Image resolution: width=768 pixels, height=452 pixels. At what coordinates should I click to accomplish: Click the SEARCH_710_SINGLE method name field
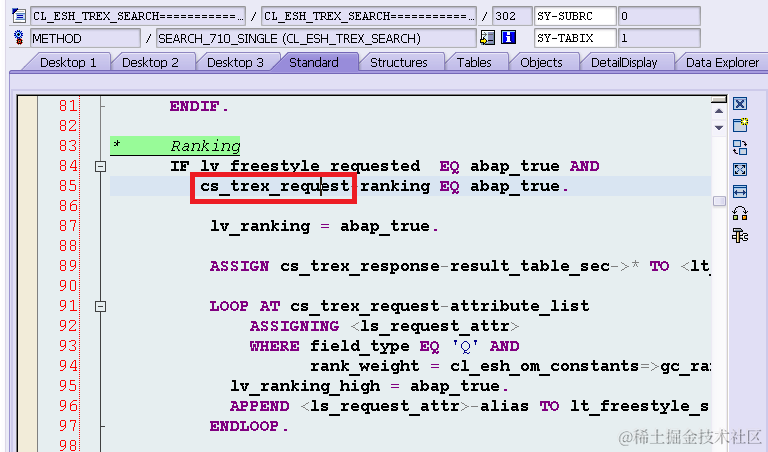pos(316,38)
